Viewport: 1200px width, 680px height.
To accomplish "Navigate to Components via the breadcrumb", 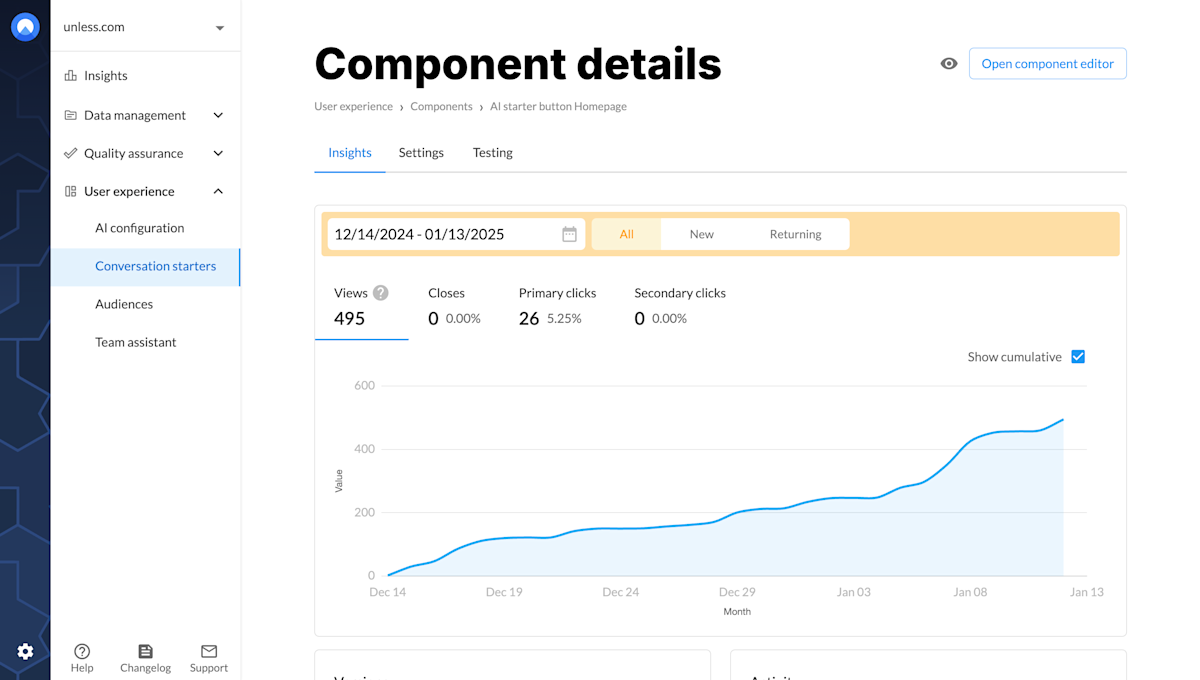I will coord(441,106).
